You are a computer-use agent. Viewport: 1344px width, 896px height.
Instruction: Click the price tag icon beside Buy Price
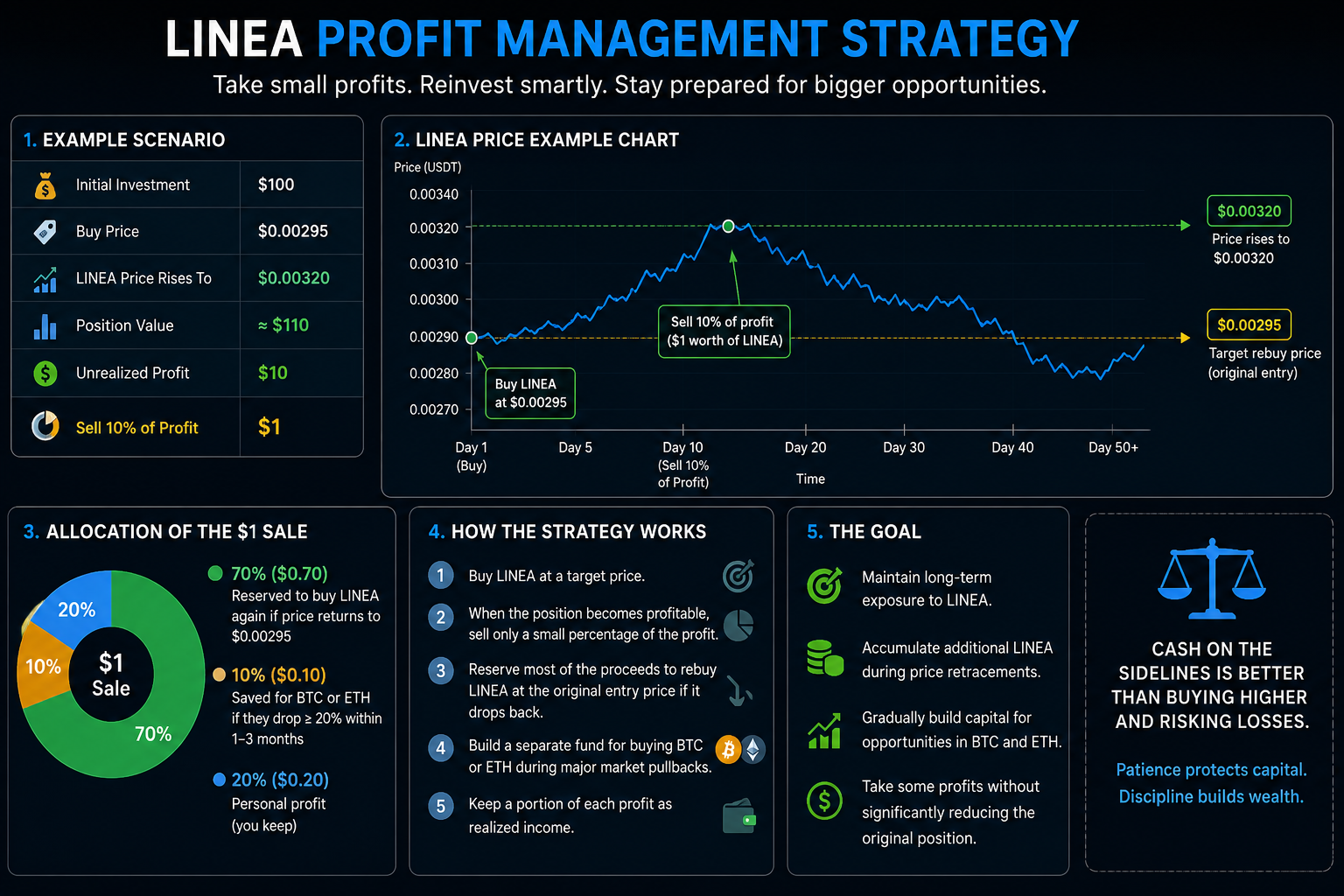[x=45, y=232]
